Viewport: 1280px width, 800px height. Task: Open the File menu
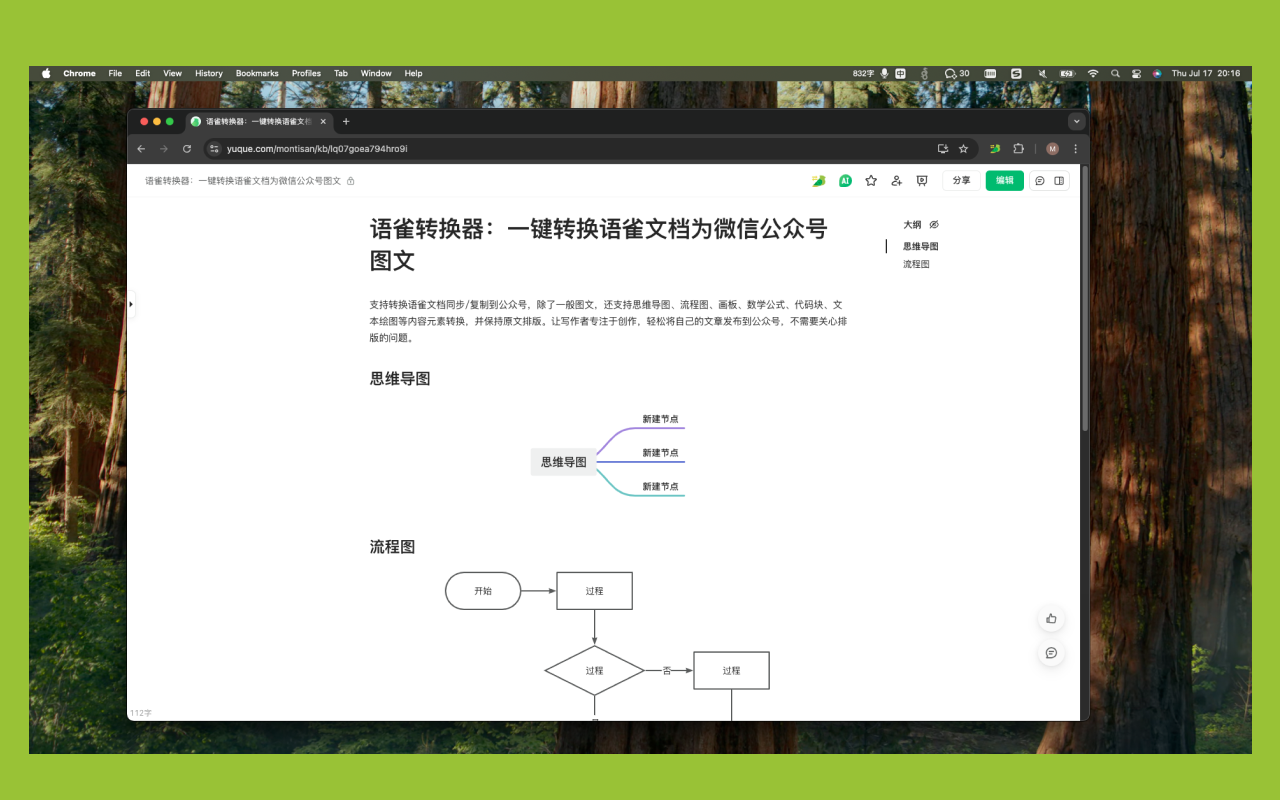[x=115, y=73]
